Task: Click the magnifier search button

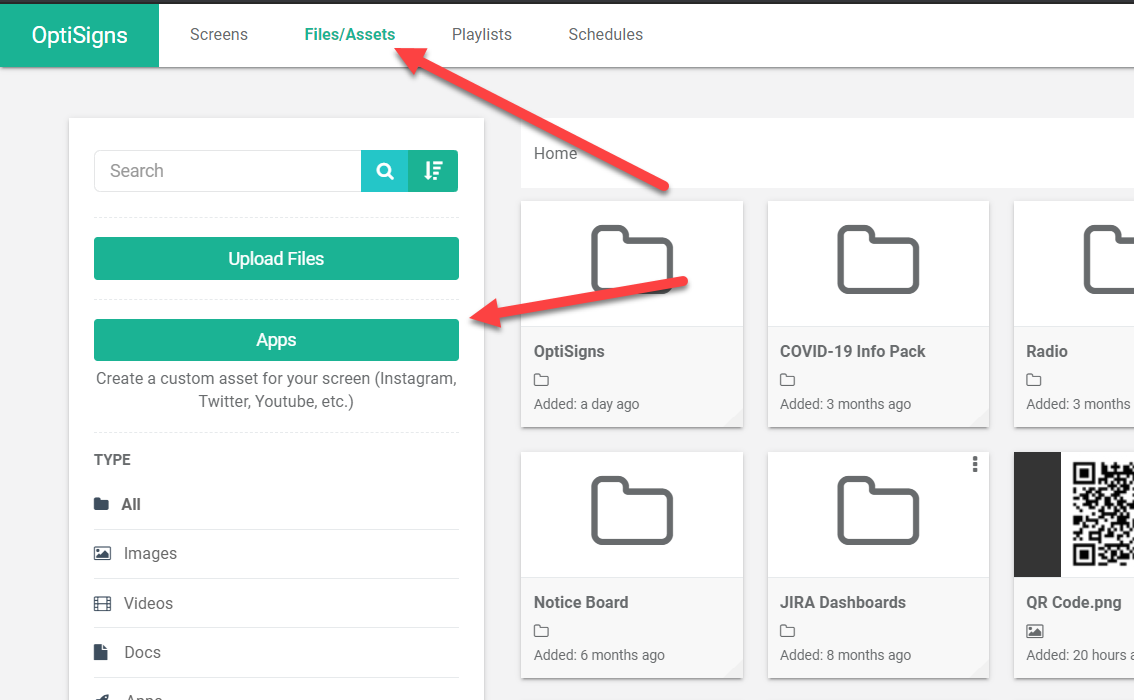Action: pos(385,171)
